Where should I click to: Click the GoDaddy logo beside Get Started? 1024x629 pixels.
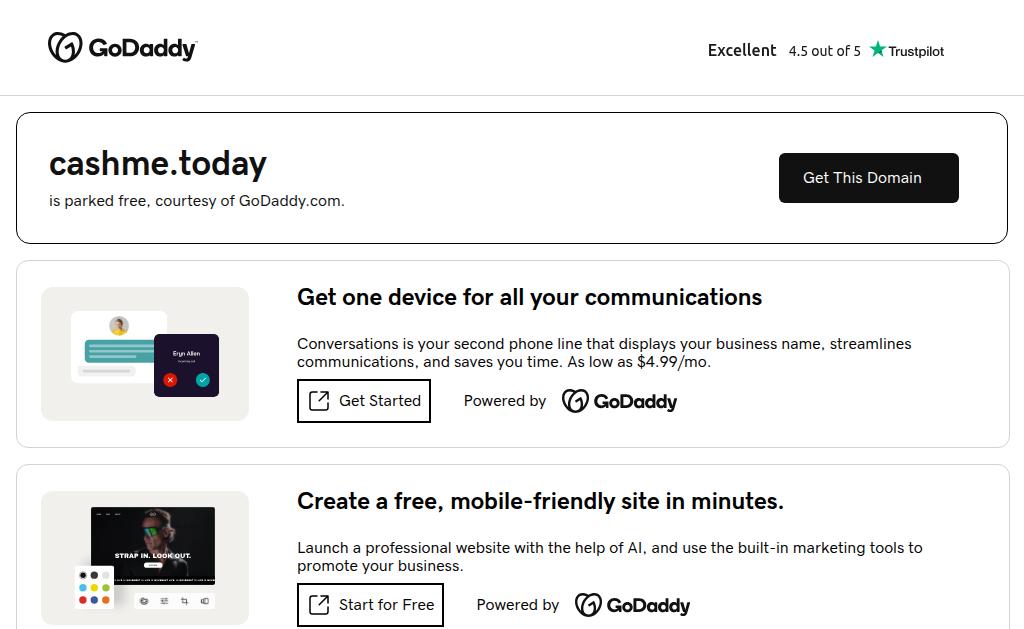[x=619, y=401]
